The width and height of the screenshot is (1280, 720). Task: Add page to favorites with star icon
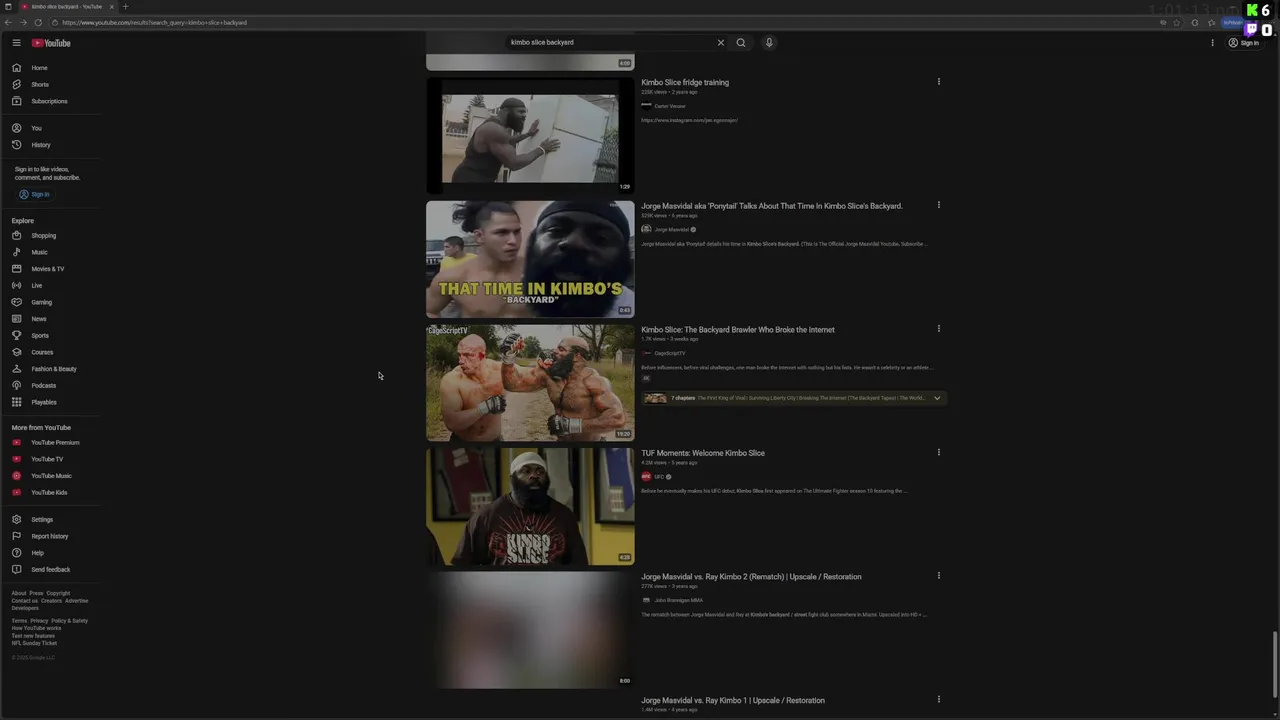tap(1177, 22)
